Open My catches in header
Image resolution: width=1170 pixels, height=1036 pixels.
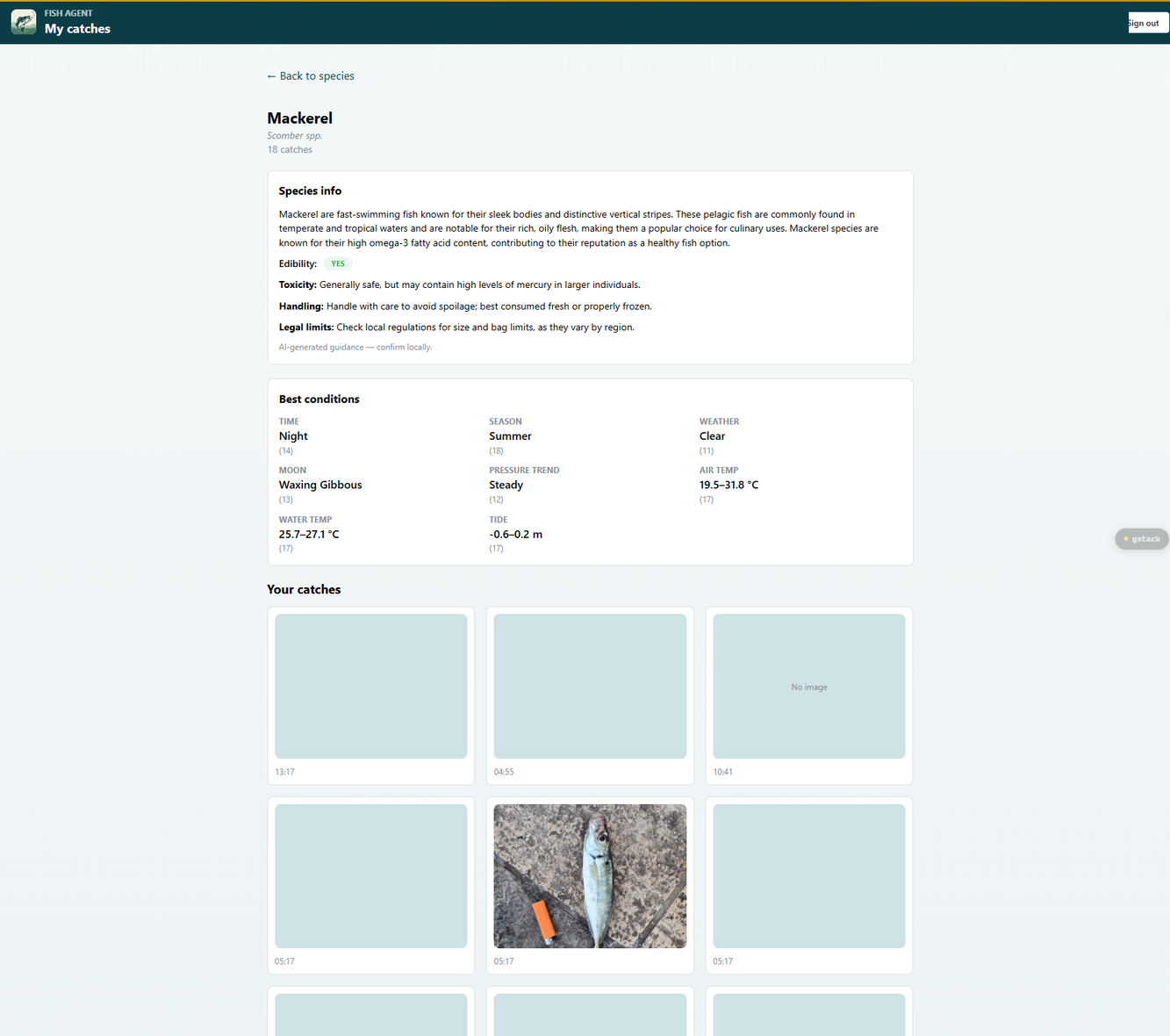[x=77, y=29]
